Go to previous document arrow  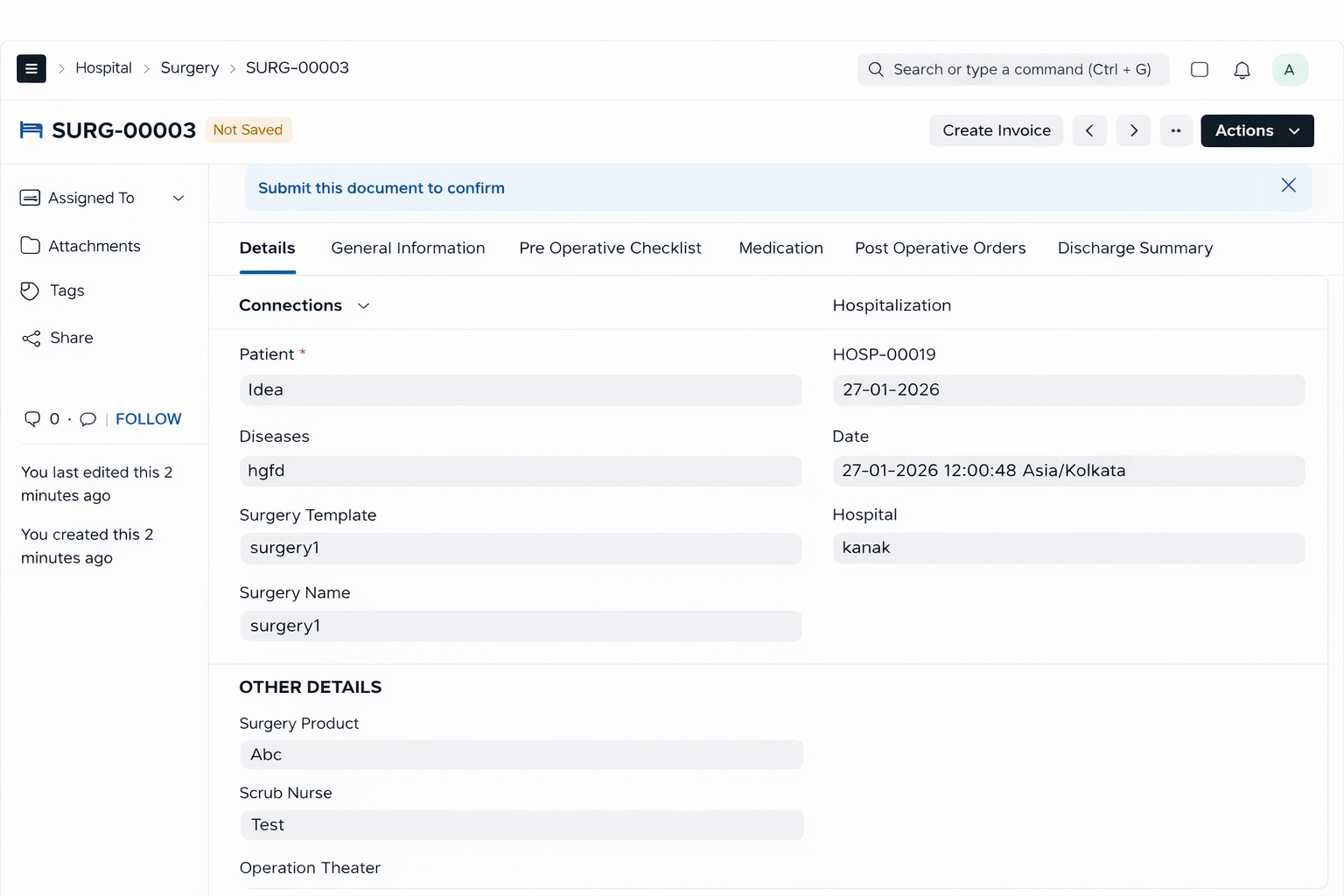(x=1089, y=130)
